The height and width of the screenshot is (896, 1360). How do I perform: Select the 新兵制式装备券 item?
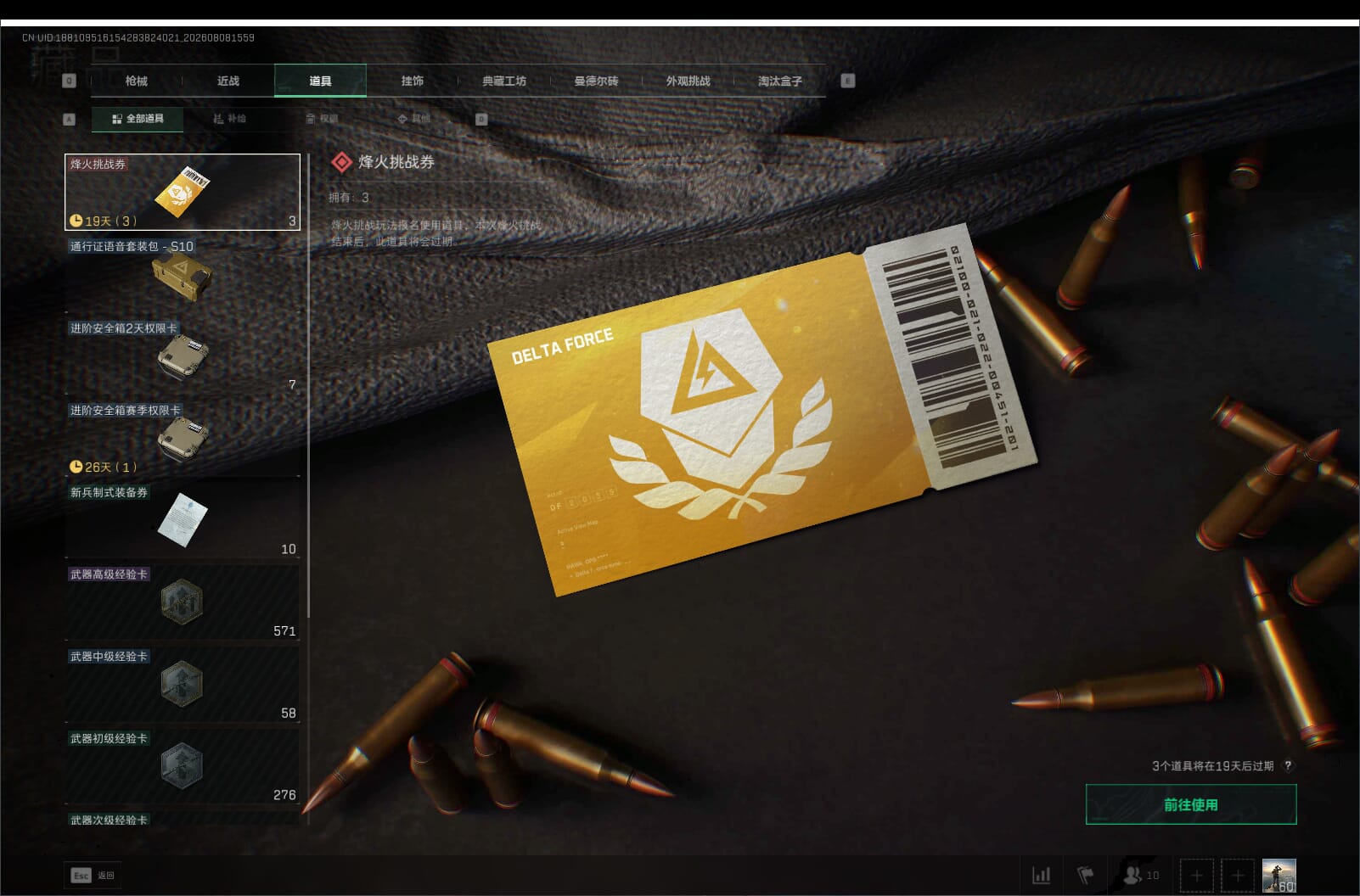click(183, 520)
